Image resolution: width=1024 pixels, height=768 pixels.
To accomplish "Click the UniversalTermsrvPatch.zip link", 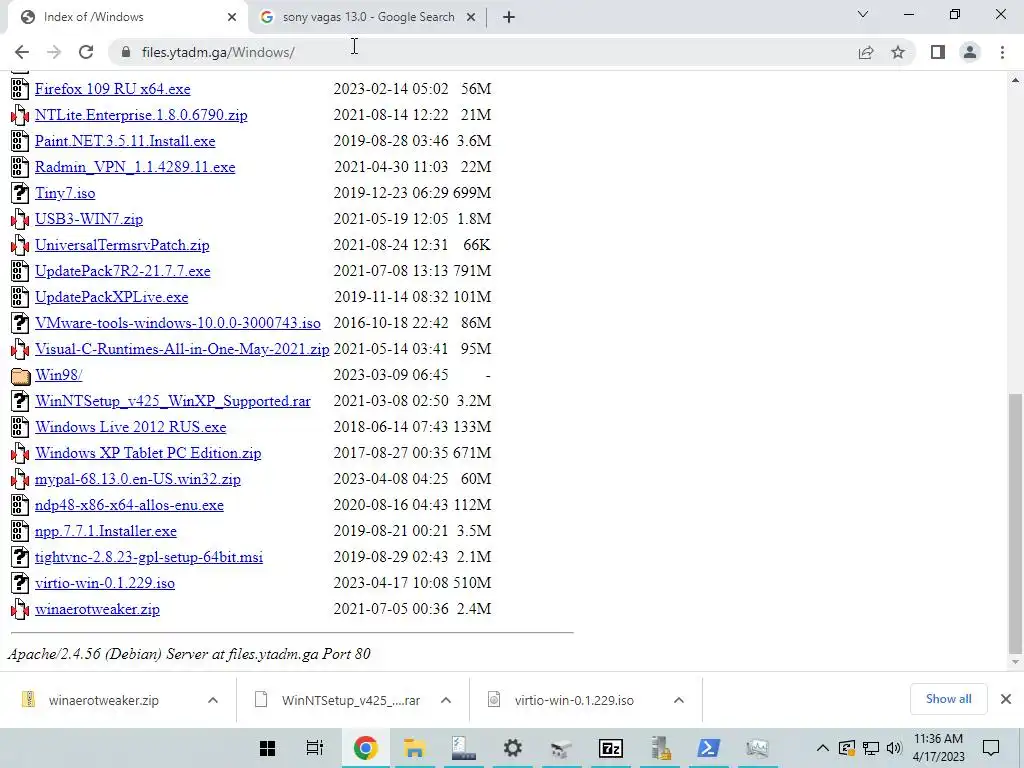I will 122,246.
